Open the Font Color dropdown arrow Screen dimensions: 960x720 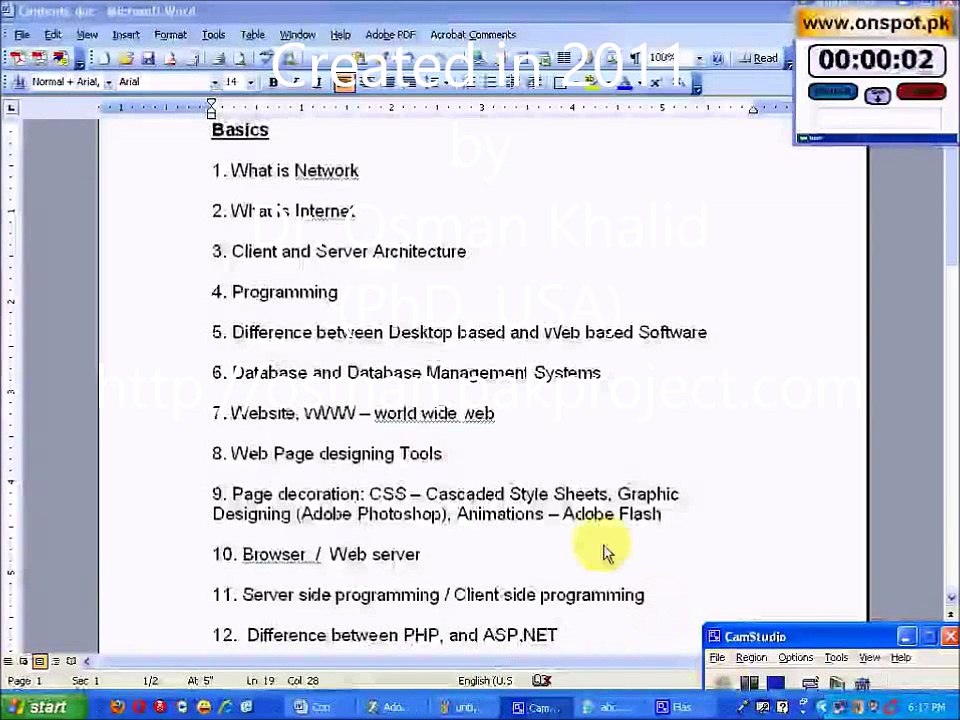coord(639,83)
